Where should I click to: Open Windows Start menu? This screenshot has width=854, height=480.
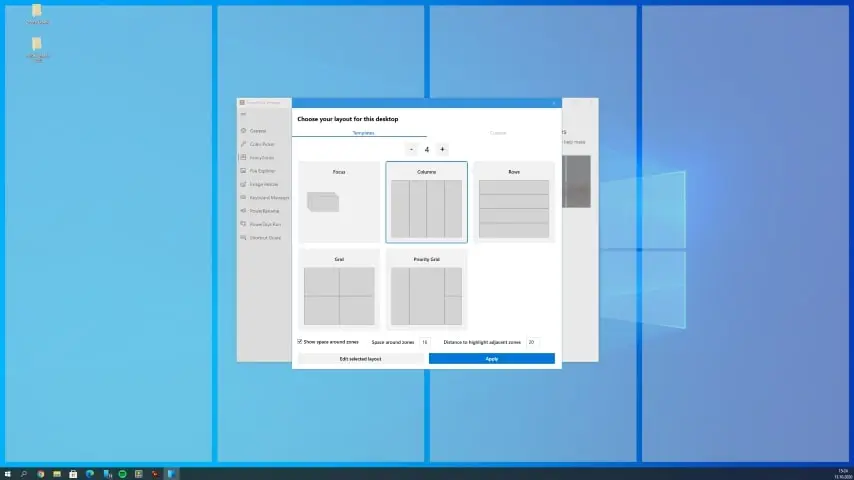tap(8, 473)
